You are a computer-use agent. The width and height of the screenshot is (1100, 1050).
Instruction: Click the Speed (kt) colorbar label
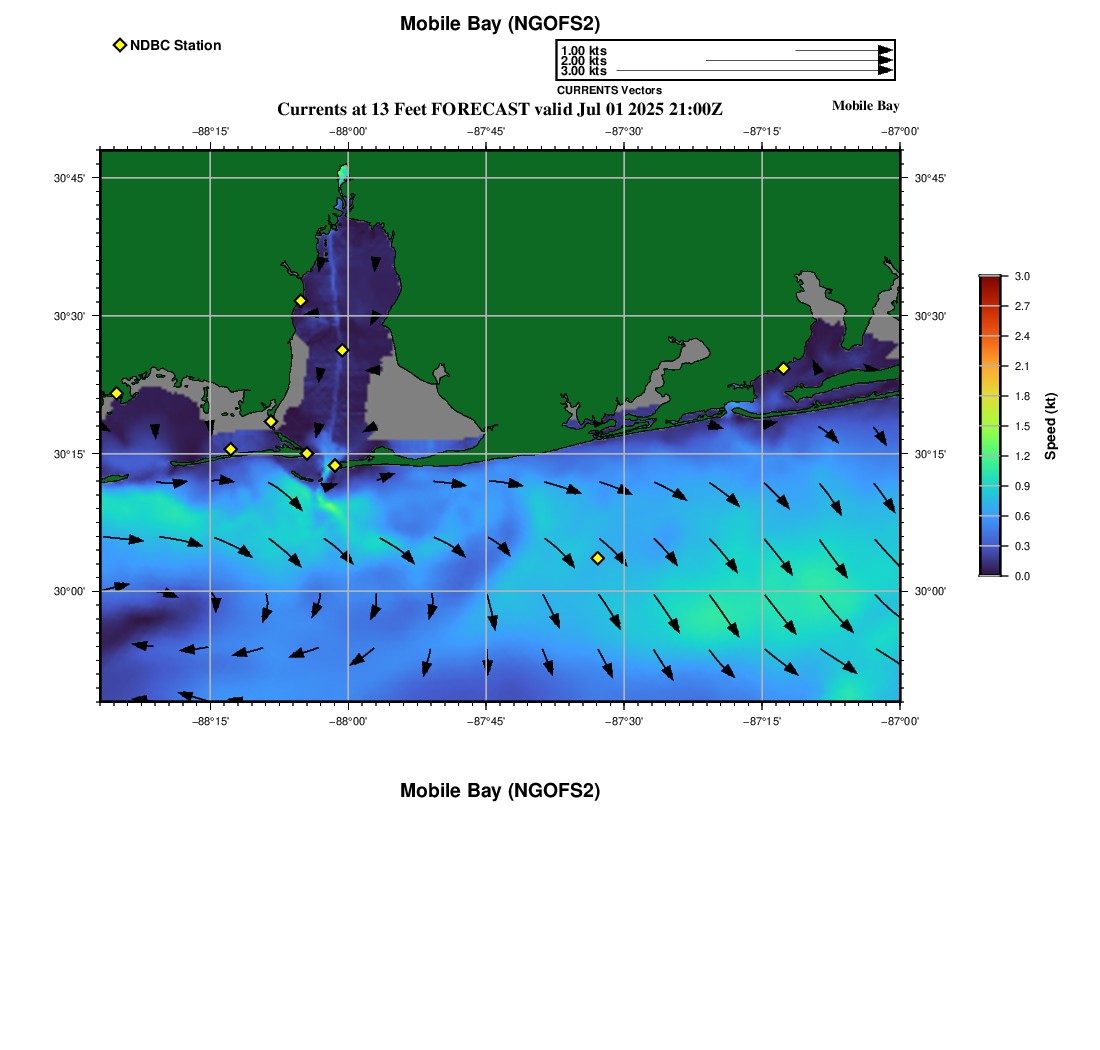coord(1050,426)
